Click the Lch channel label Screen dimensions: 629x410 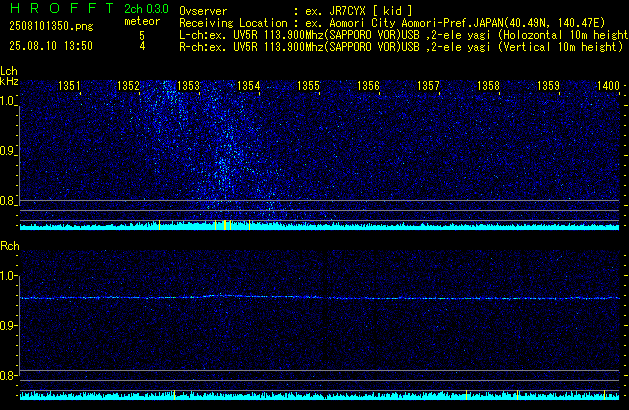[x=9, y=71]
